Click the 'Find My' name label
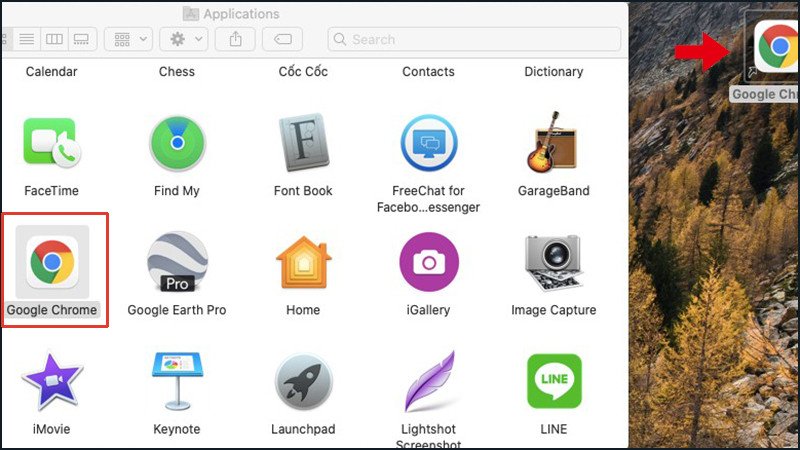This screenshot has width=800, height=450. 177,191
